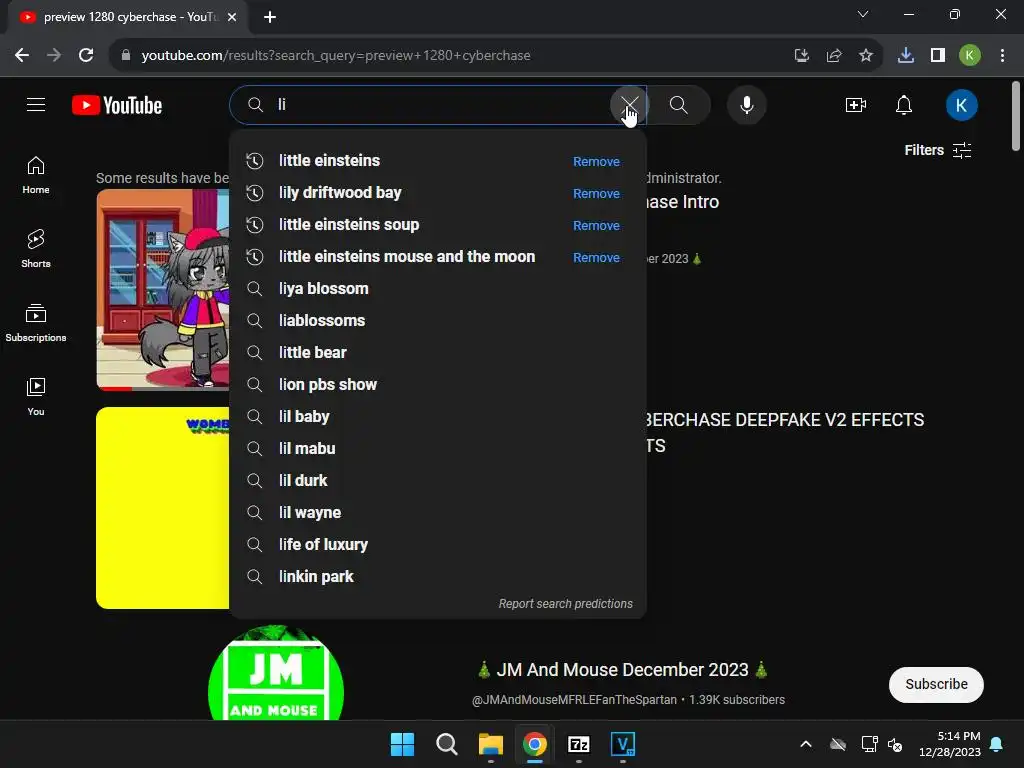Open File Explorer from the taskbar
This screenshot has height=768, width=1024.
490,744
